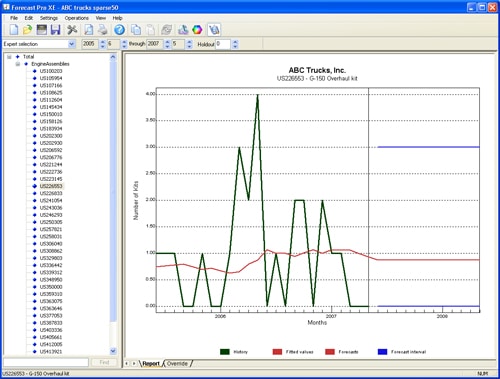Click the print preview icon

[89, 30]
